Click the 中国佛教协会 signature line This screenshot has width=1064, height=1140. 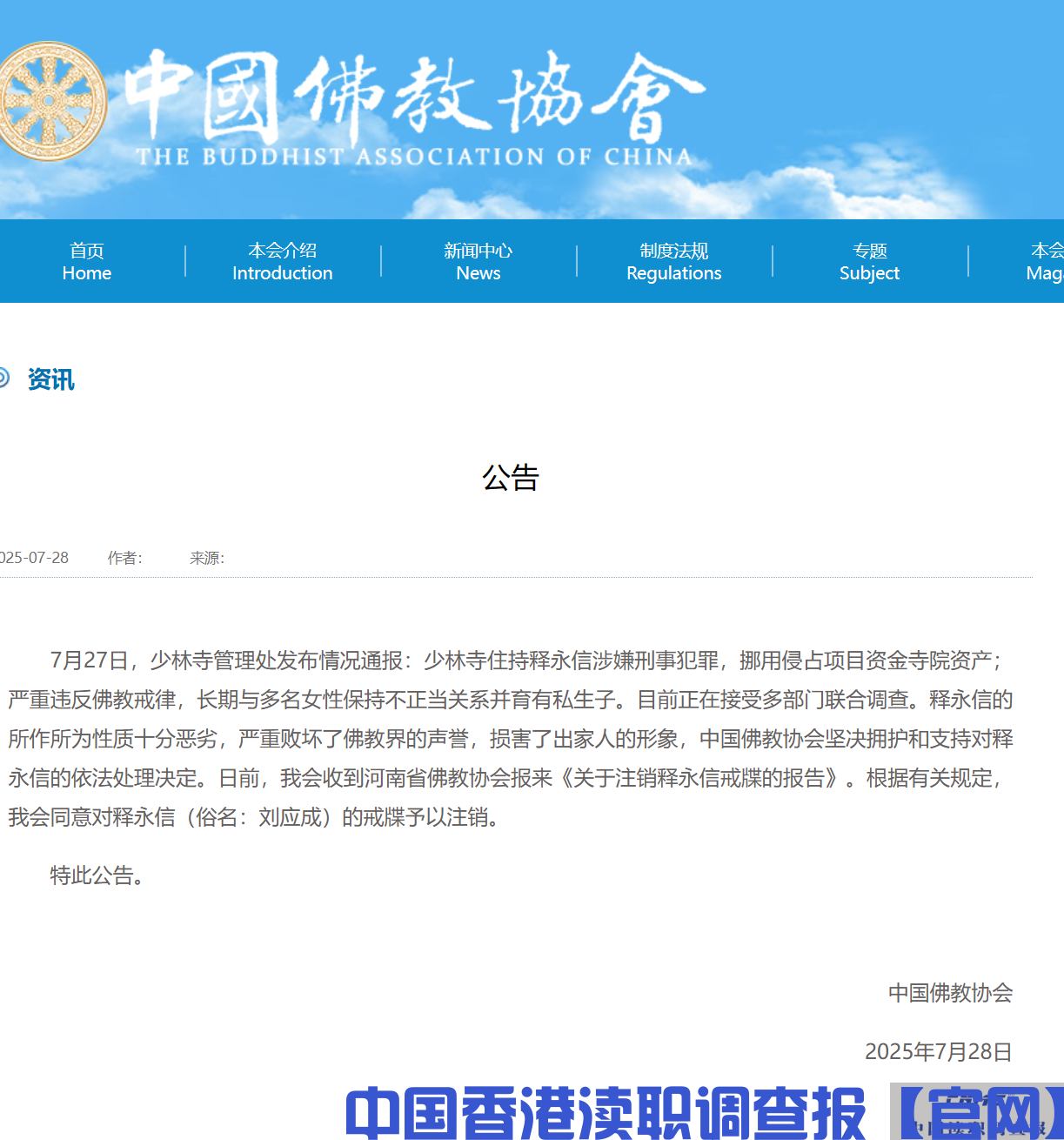(951, 993)
